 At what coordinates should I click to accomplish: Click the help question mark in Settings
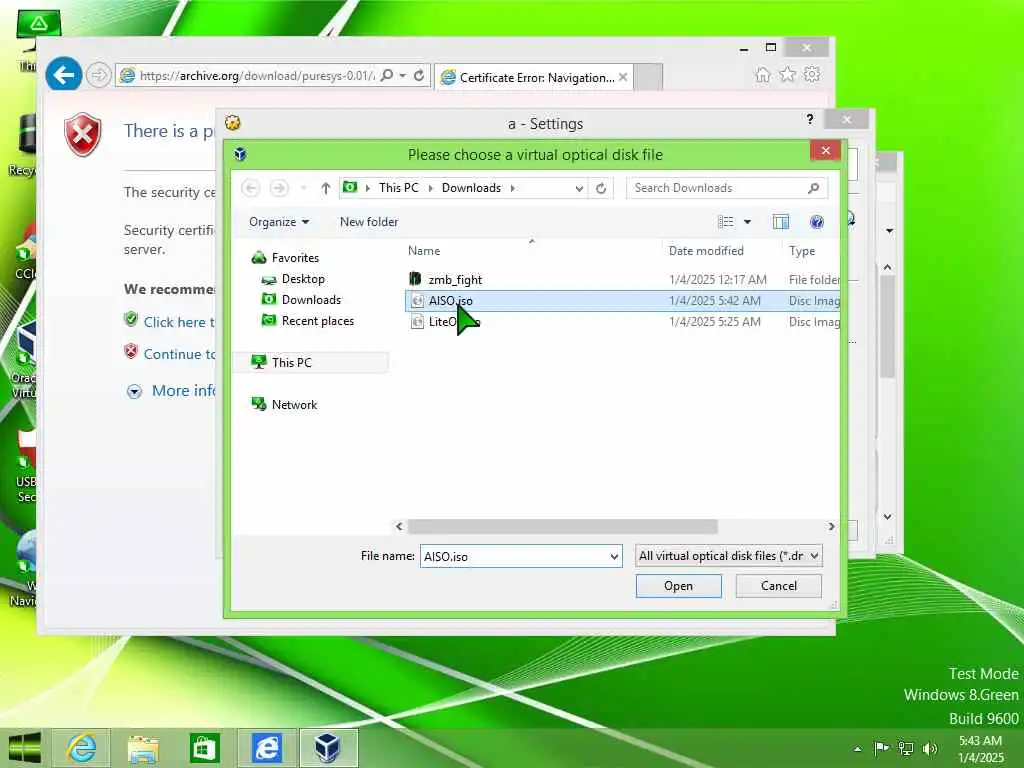coord(810,119)
